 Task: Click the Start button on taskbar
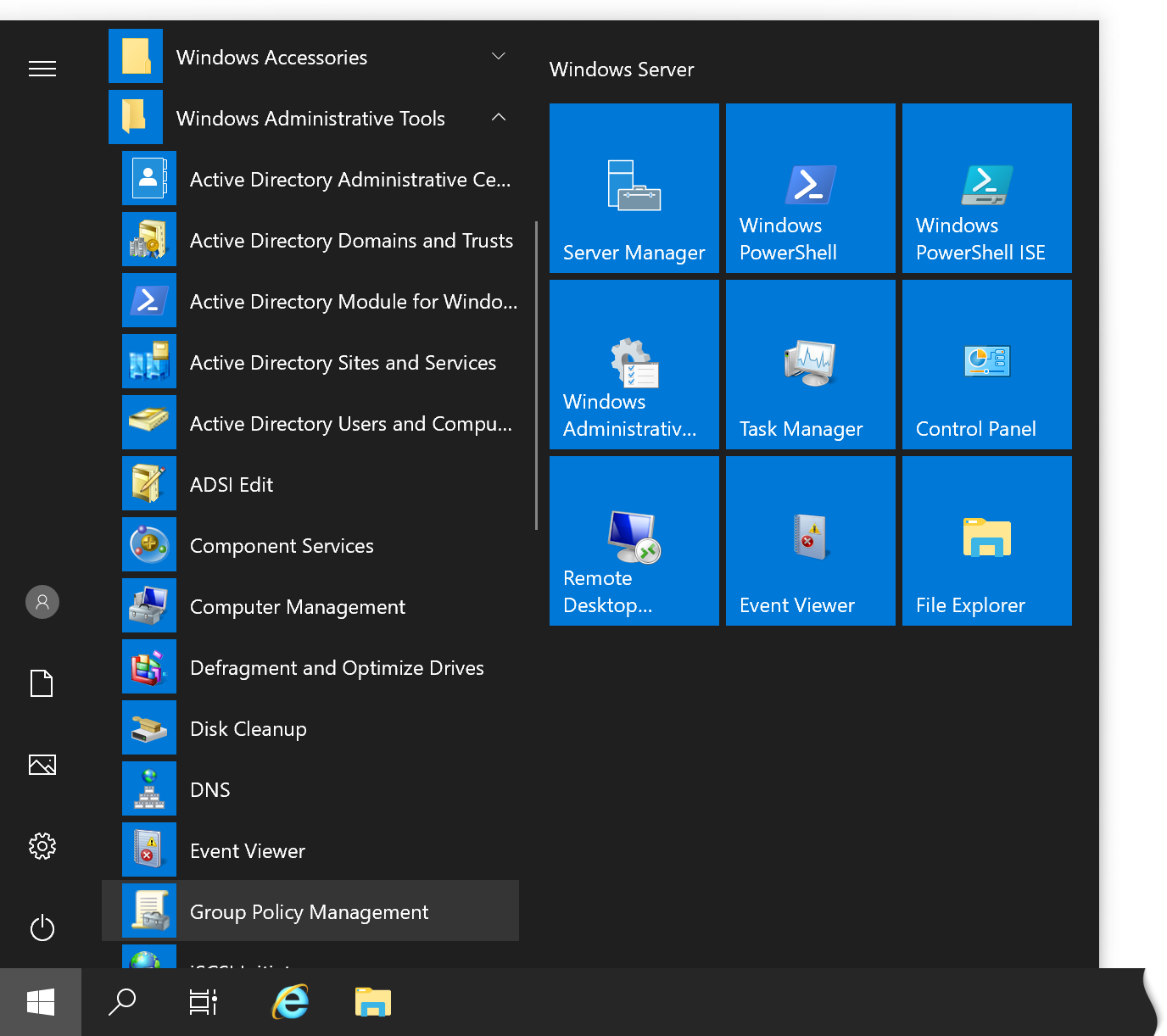tap(41, 1002)
